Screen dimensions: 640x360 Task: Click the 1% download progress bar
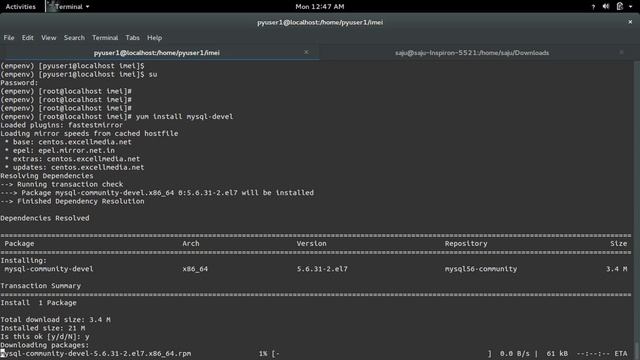click(376, 354)
